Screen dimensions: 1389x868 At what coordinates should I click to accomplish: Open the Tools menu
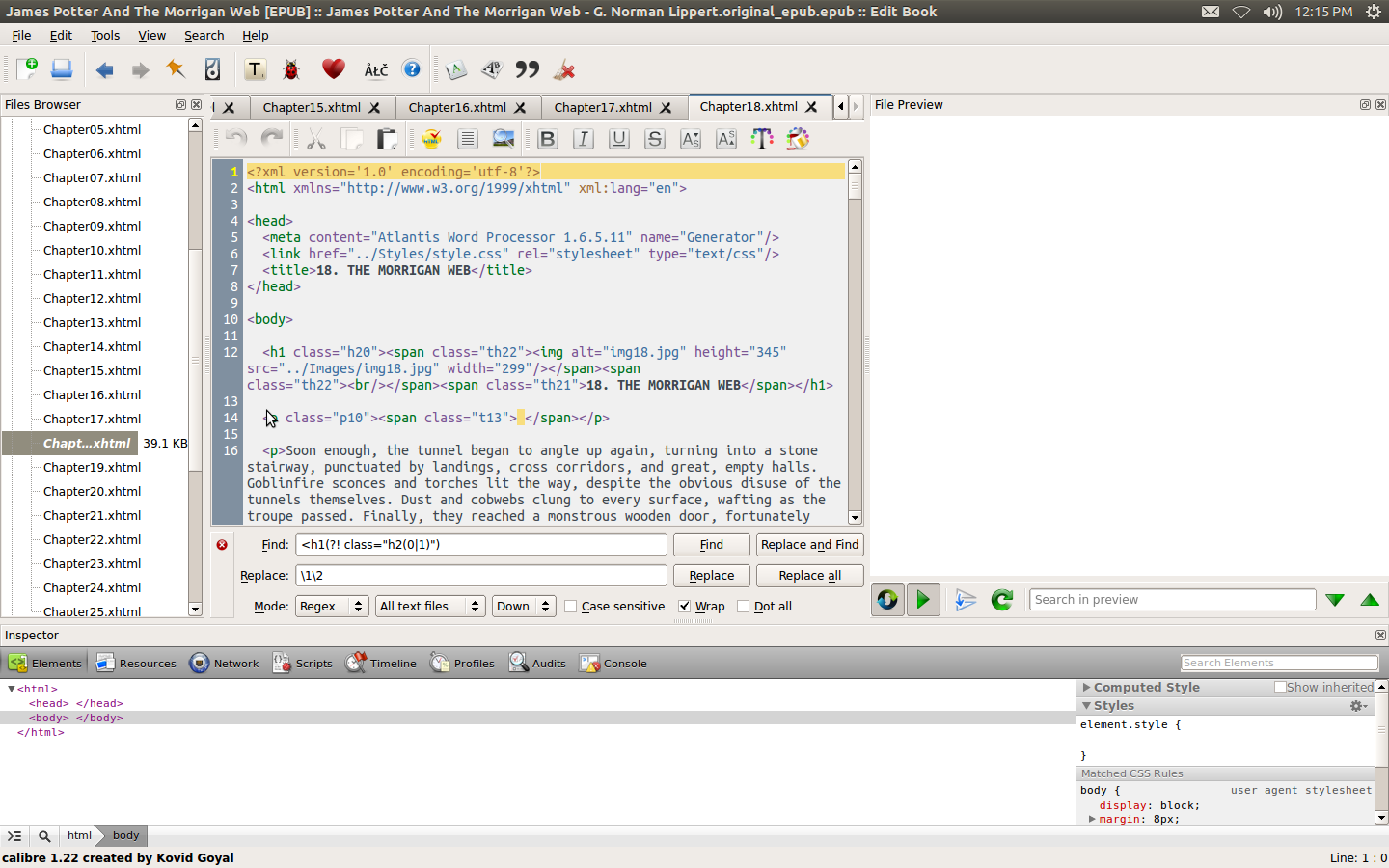105,35
